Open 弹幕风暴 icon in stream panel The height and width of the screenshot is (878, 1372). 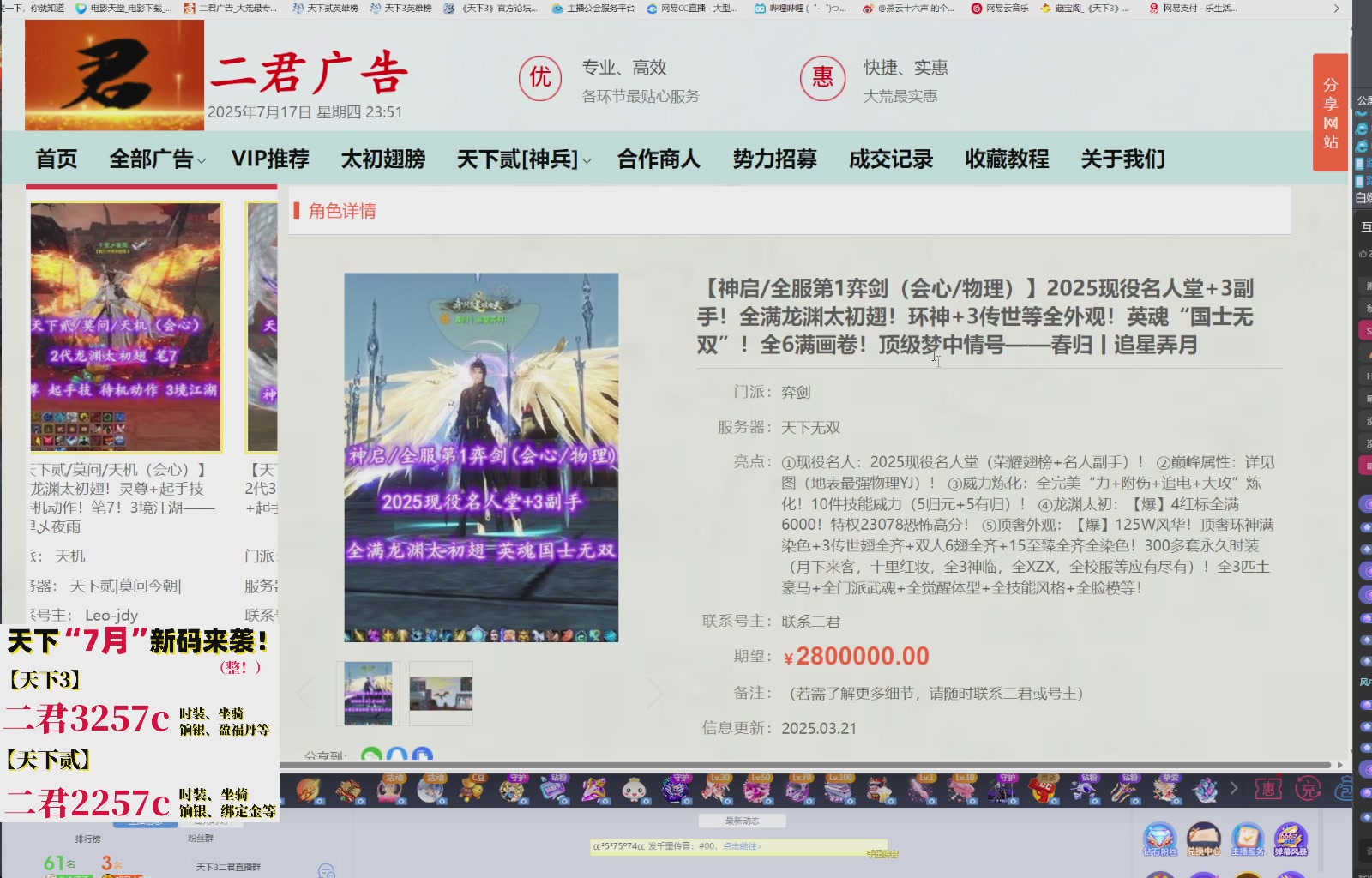(x=1291, y=839)
